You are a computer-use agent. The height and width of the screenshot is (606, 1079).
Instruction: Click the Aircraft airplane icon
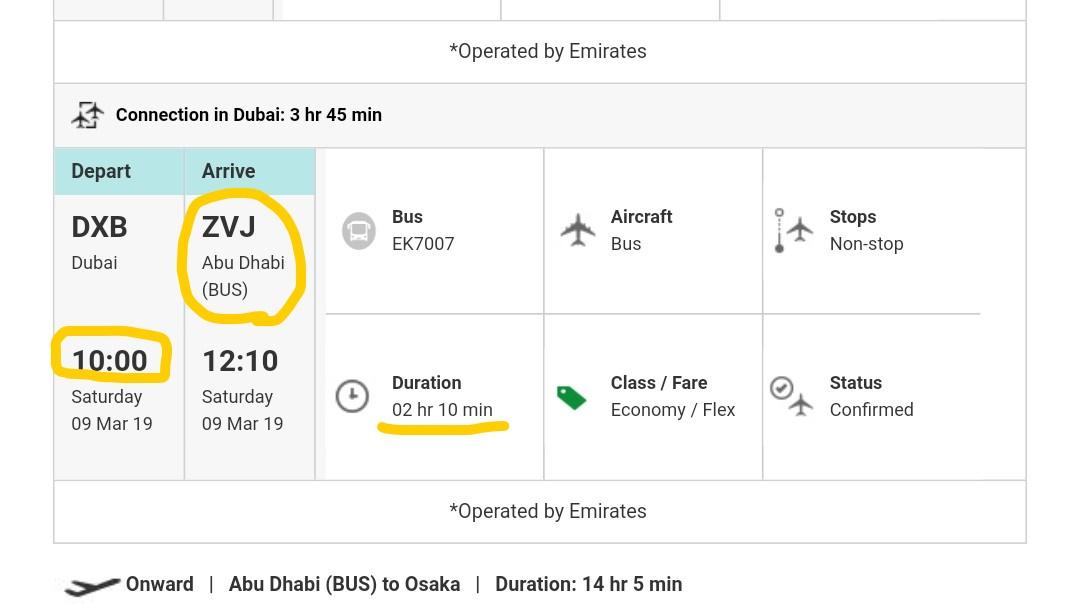coord(578,230)
